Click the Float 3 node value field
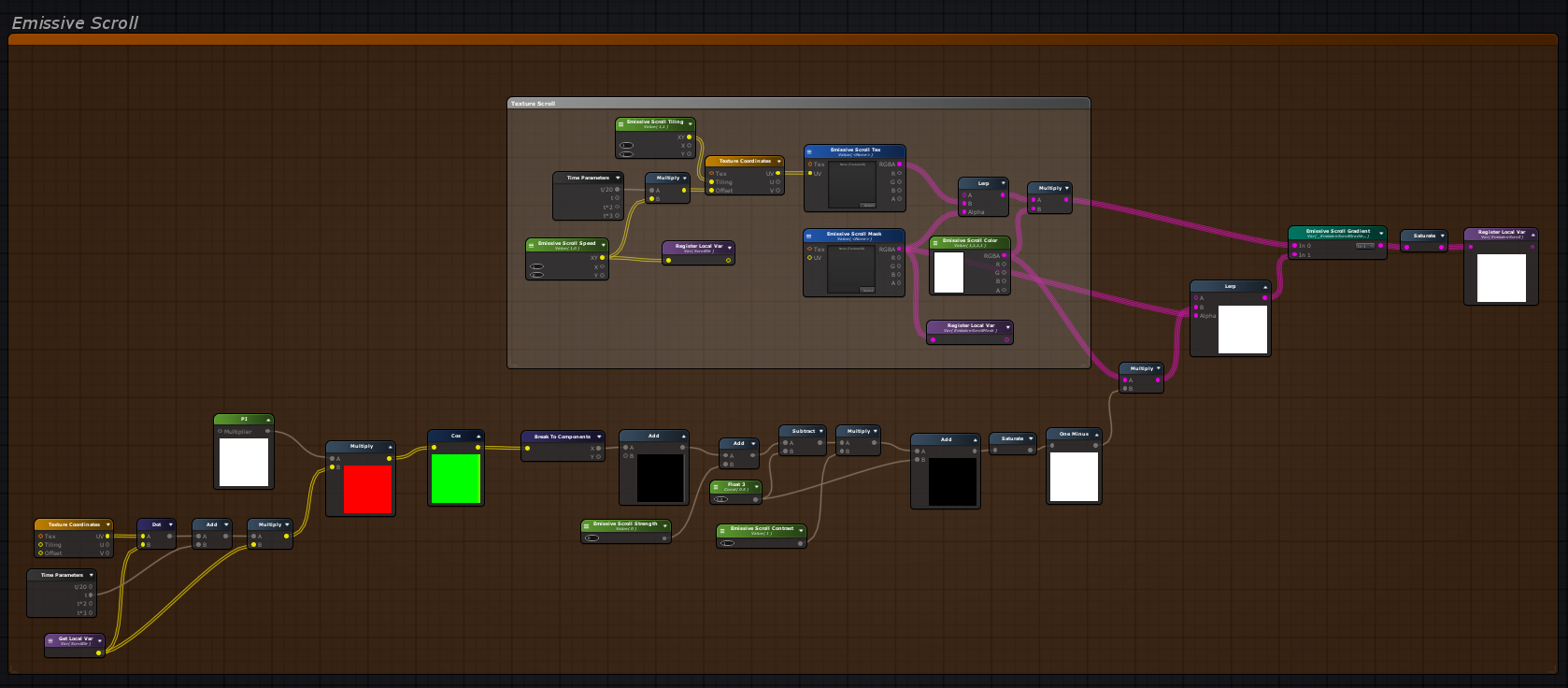 click(x=721, y=499)
